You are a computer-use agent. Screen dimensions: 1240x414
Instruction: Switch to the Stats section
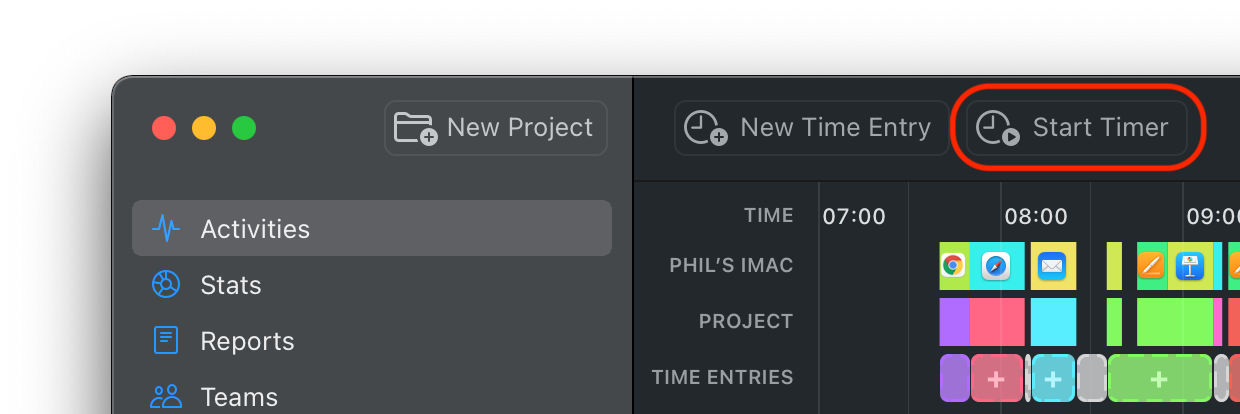pyautogui.click(x=230, y=285)
